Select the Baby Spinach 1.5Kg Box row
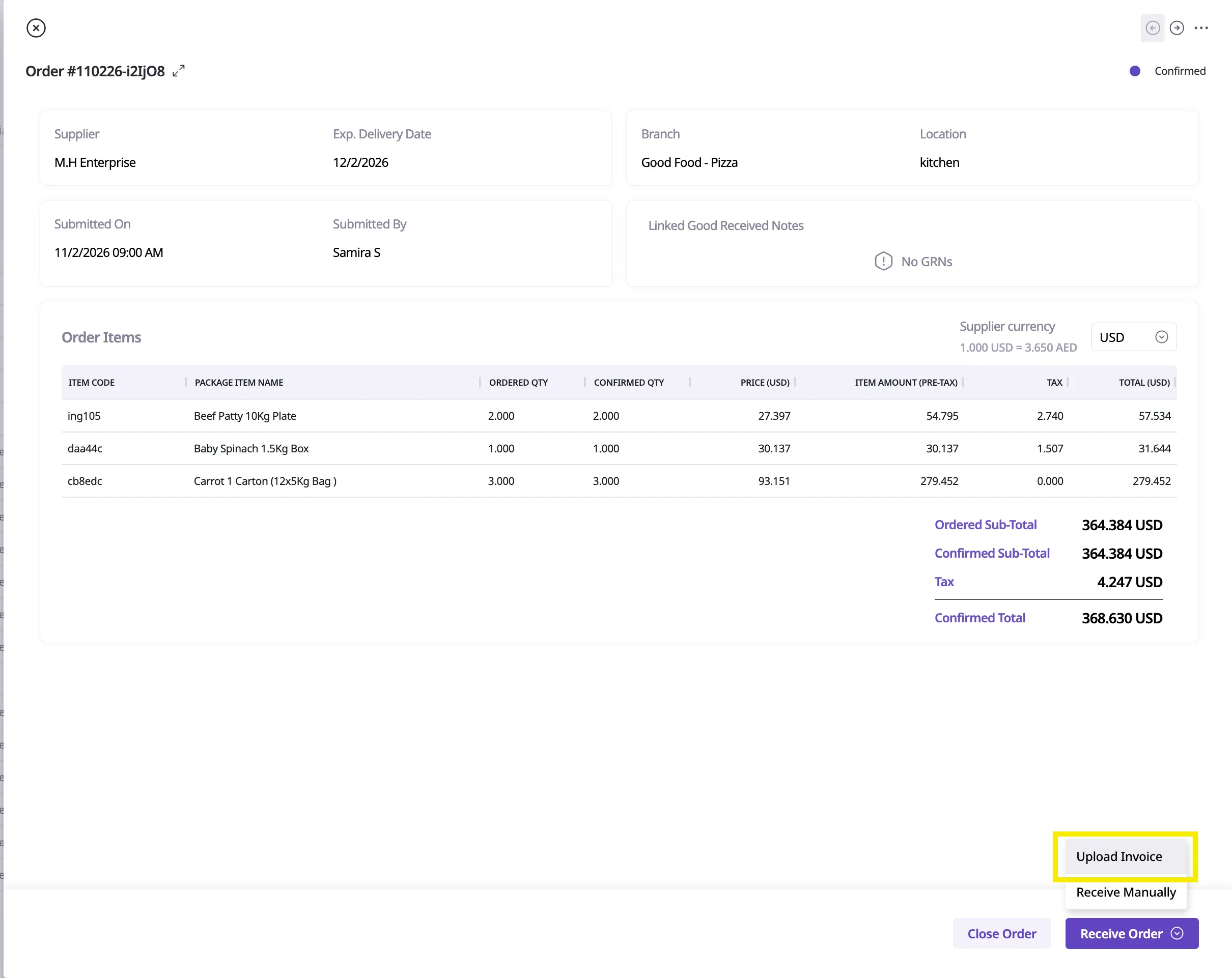 click(251, 448)
